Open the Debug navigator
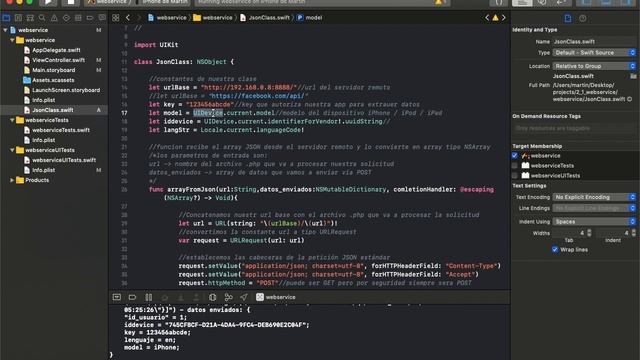This screenshot has width=640, height=360. pyautogui.click(x=78, y=18)
